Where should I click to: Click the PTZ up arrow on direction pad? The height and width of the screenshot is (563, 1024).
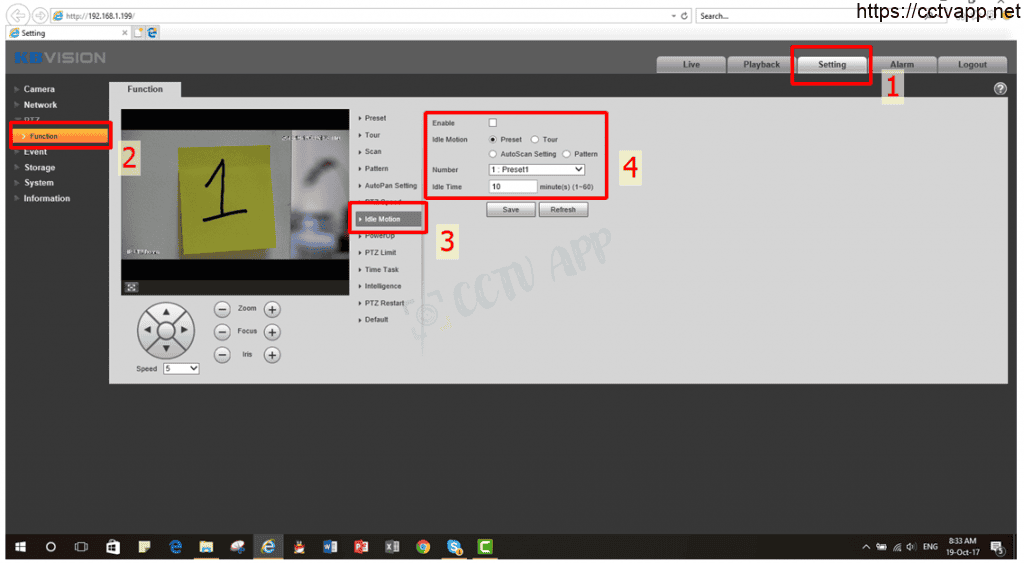click(166, 312)
